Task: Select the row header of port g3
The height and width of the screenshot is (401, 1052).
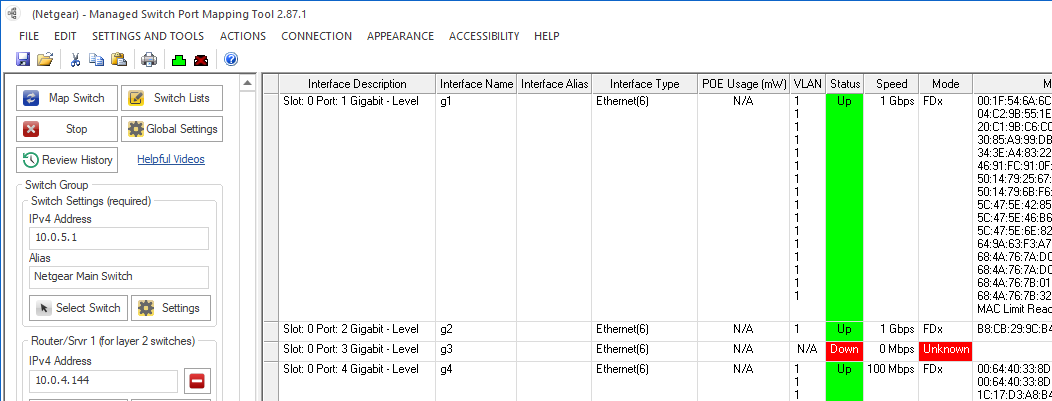Action: coord(271,351)
